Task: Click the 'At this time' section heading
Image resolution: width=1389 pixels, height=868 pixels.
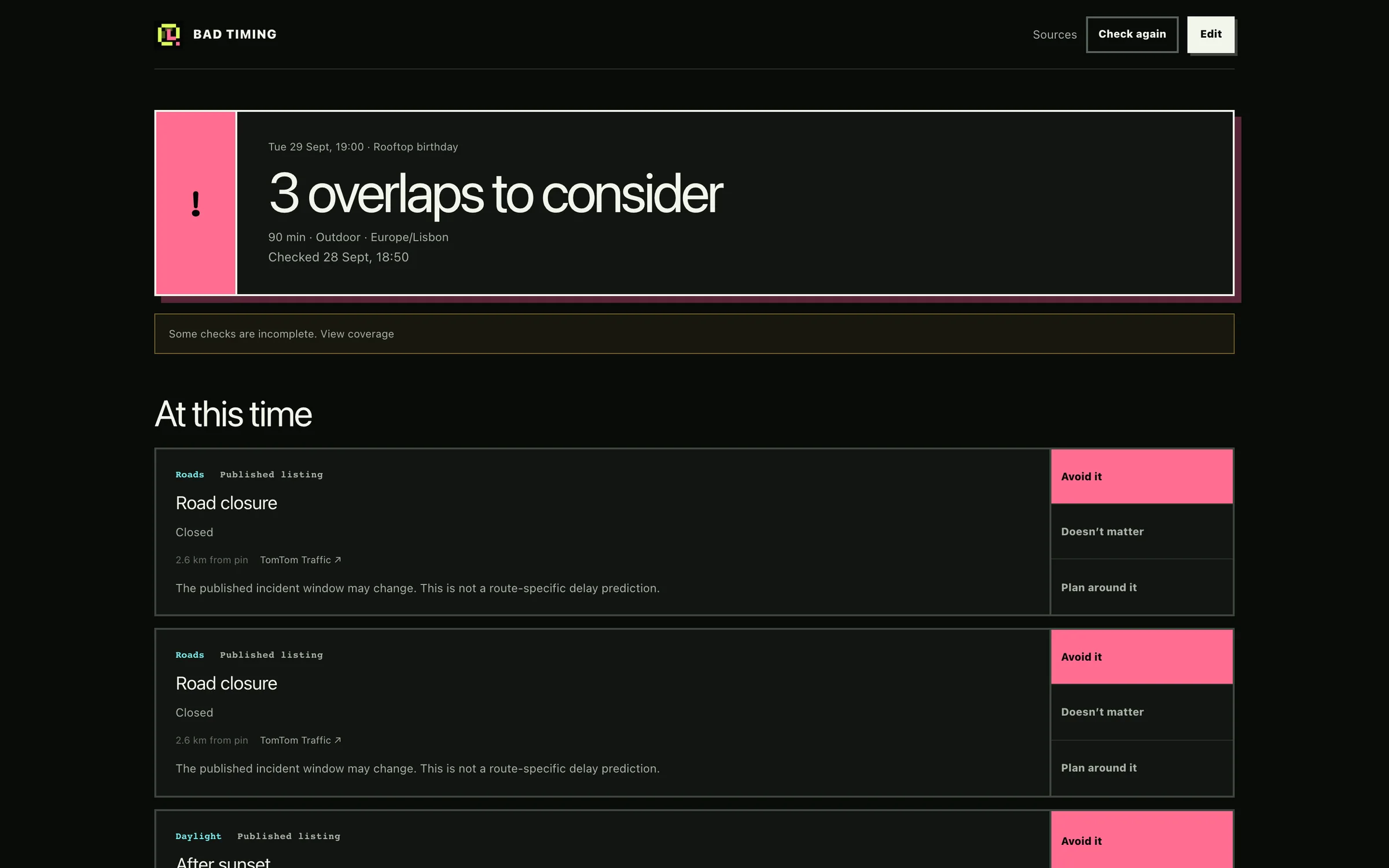Action: coord(233,414)
